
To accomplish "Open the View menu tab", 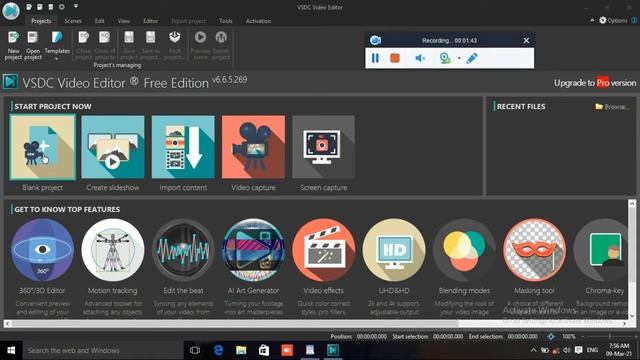I will click(124, 21).
